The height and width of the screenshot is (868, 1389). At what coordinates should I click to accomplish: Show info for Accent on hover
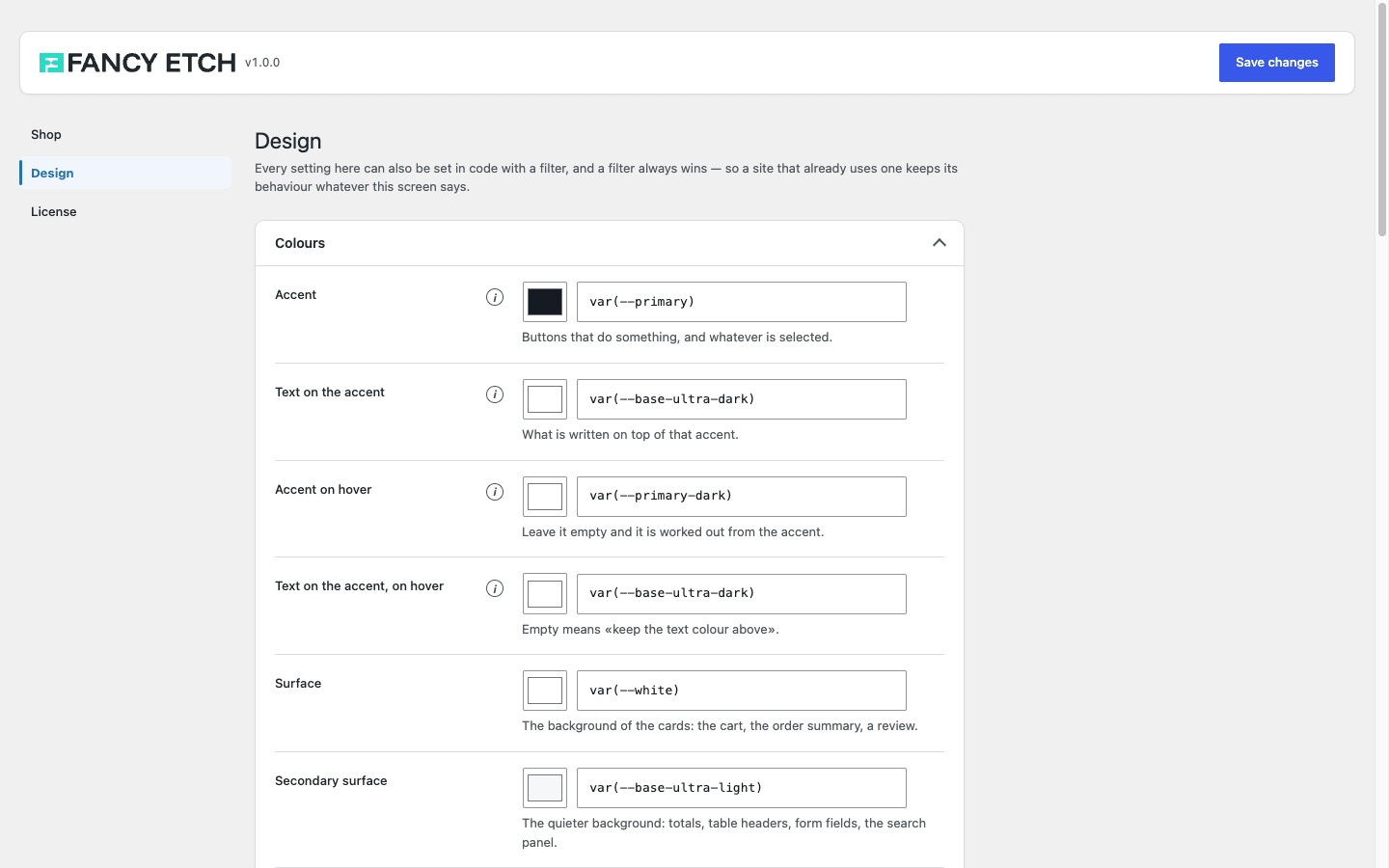(x=495, y=492)
